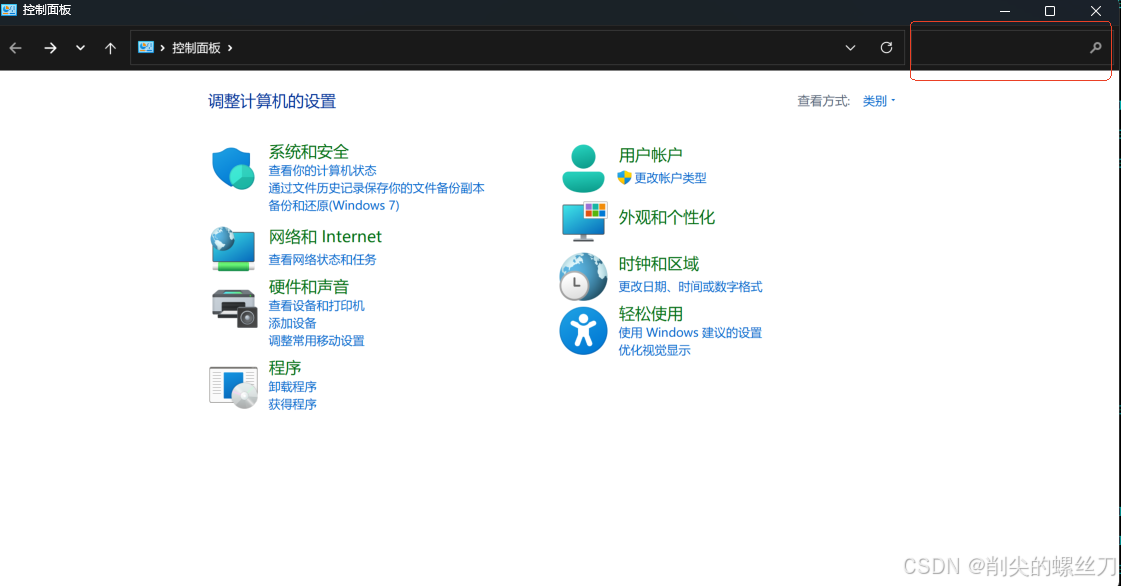The height and width of the screenshot is (586, 1121).
Task: Click the 轻松使用 accessibility icon
Action: click(583, 331)
